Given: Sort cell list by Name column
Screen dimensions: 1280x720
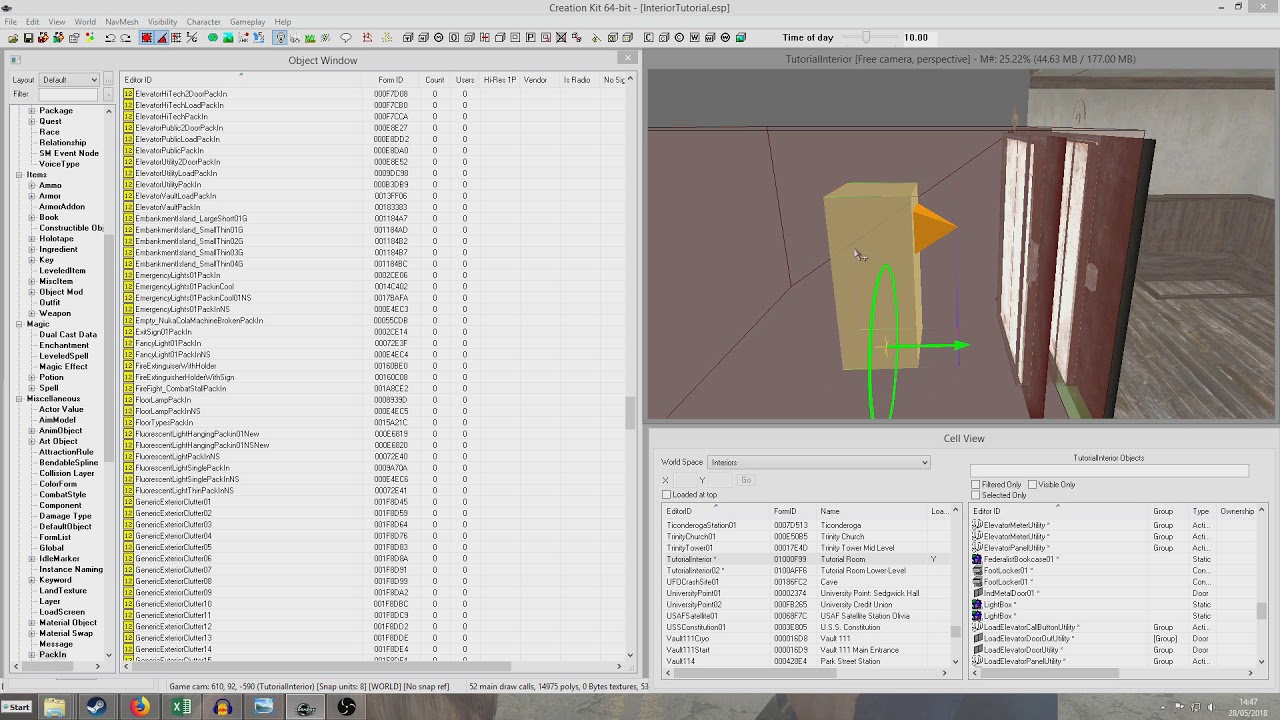Looking at the screenshot, I should click(x=873, y=512).
